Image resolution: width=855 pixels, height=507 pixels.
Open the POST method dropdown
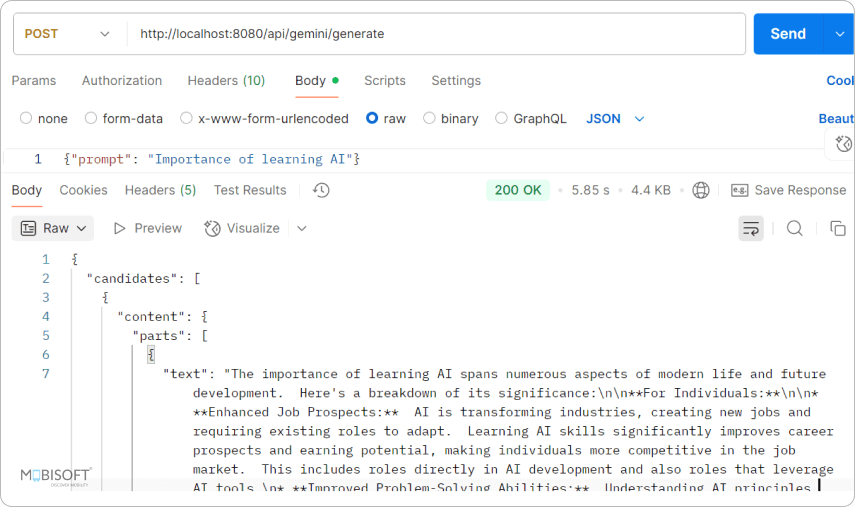click(68, 33)
